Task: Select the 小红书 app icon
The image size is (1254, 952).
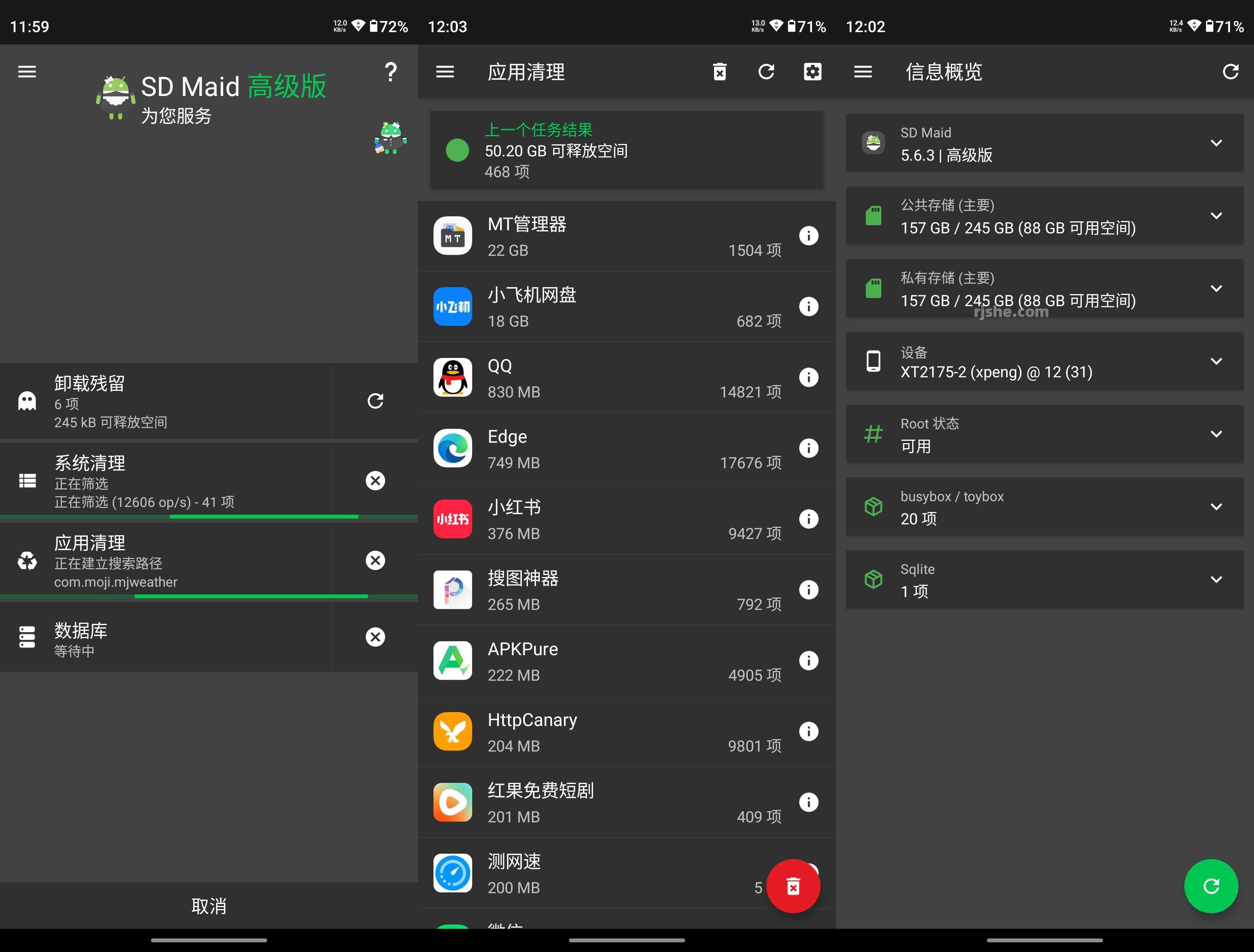Action: 453,519
